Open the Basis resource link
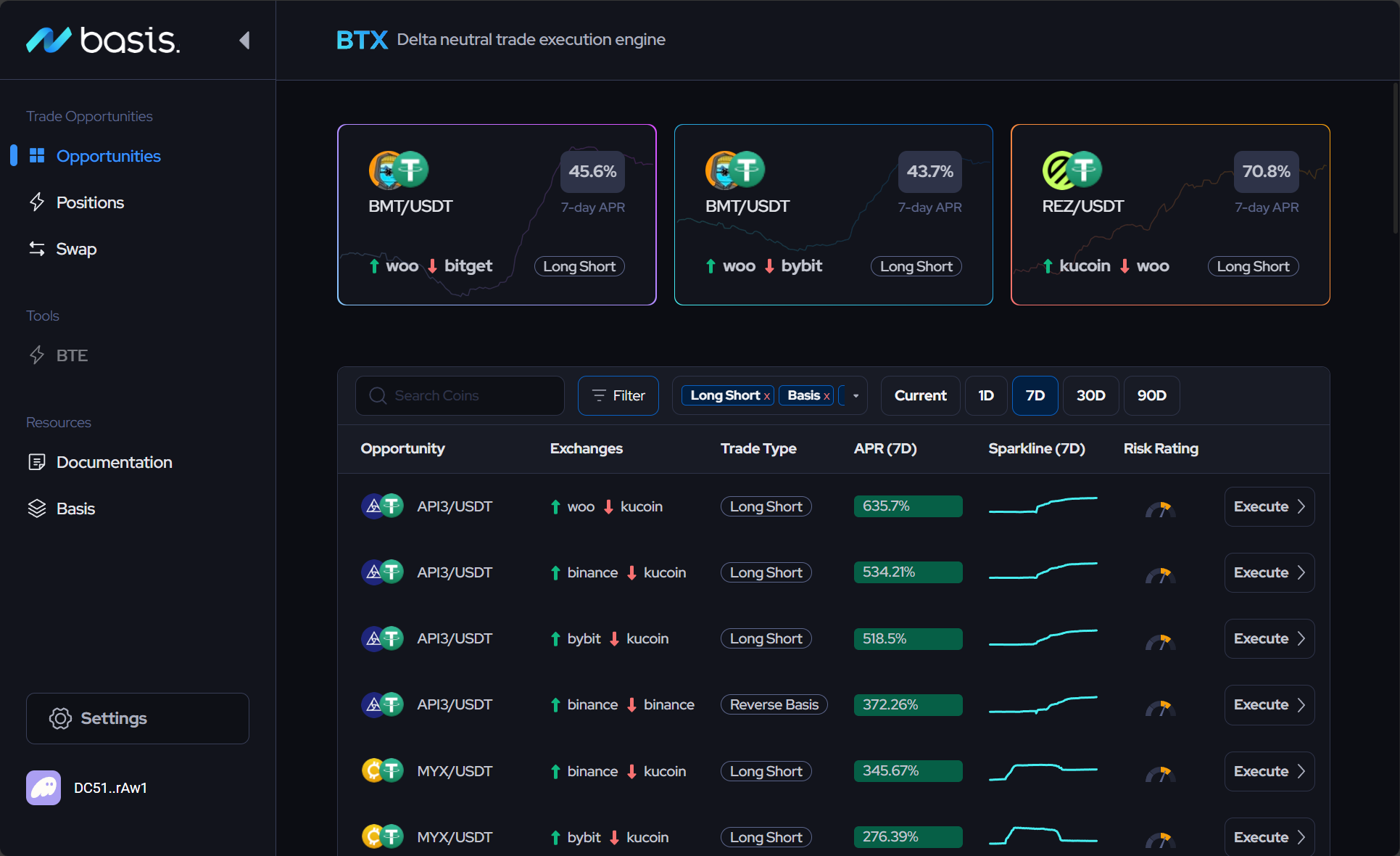 [x=75, y=509]
